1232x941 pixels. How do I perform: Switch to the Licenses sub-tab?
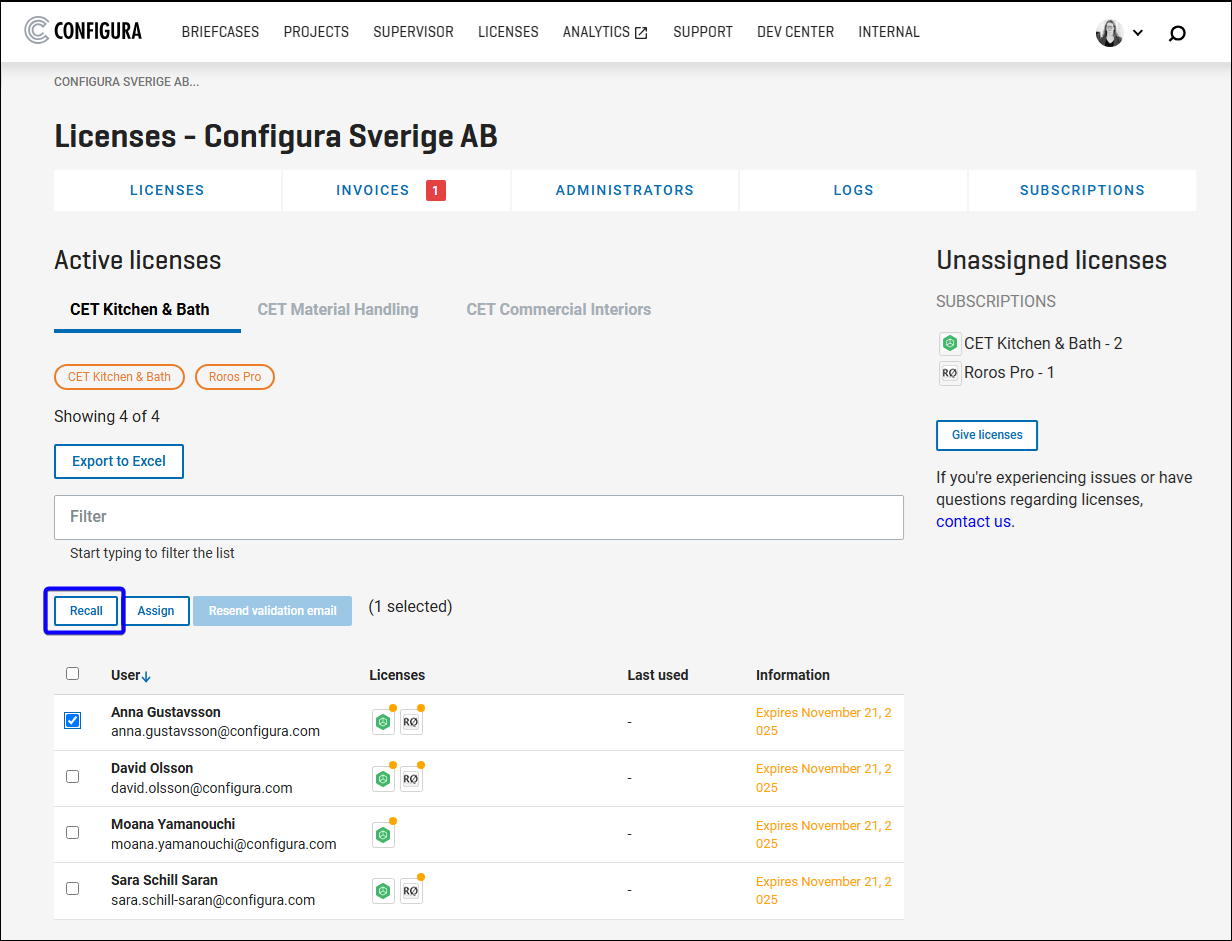click(x=167, y=190)
